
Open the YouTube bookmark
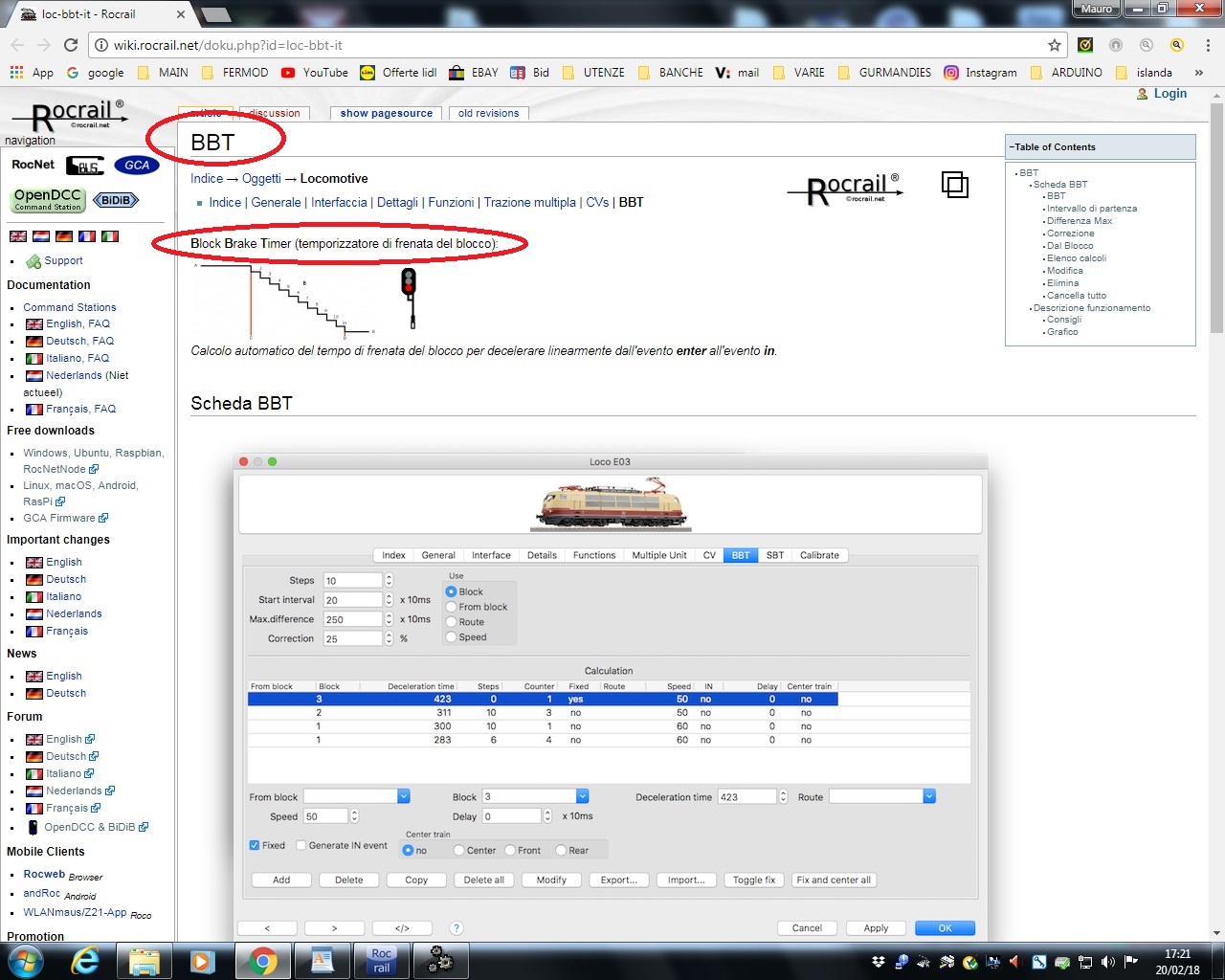[x=315, y=73]
